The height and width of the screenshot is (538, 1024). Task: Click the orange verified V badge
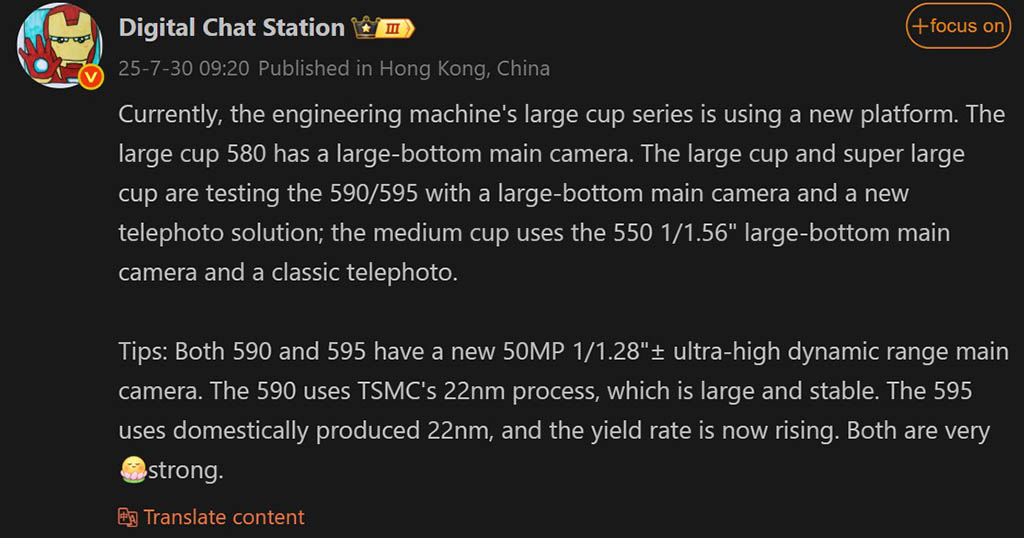[x=91, y=77]
